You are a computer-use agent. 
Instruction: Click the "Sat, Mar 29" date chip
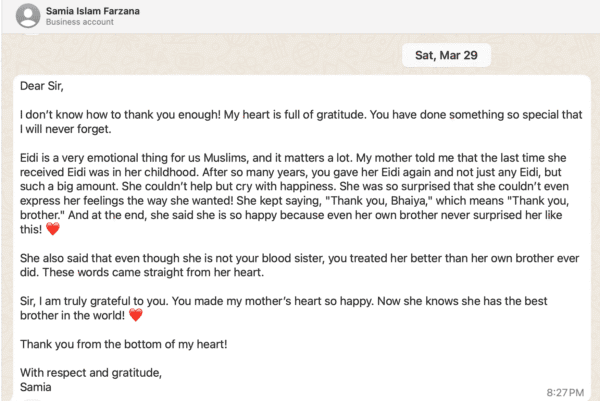pos(446,55)
